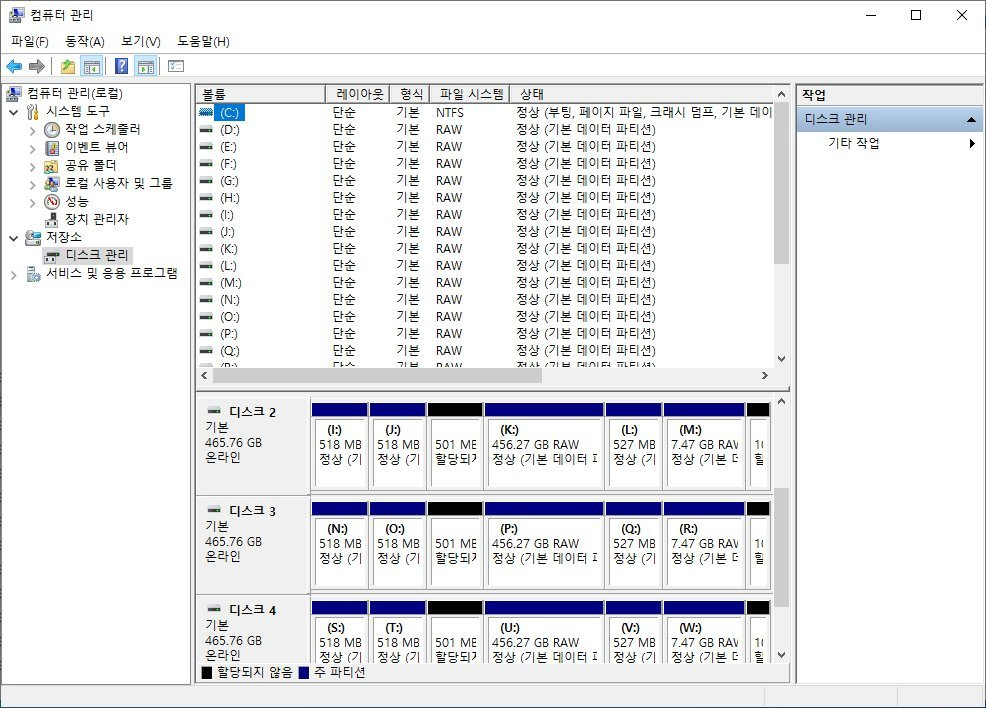Click 기타 작업 in the actions pane

[853, 143]
